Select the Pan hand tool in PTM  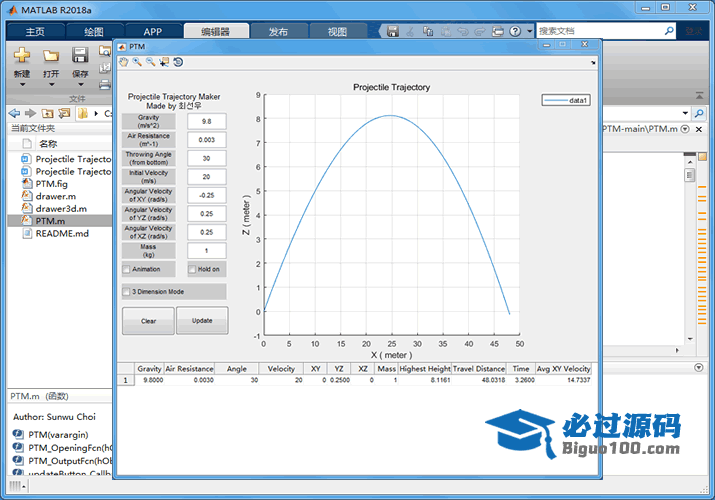(x=124, y=62)
